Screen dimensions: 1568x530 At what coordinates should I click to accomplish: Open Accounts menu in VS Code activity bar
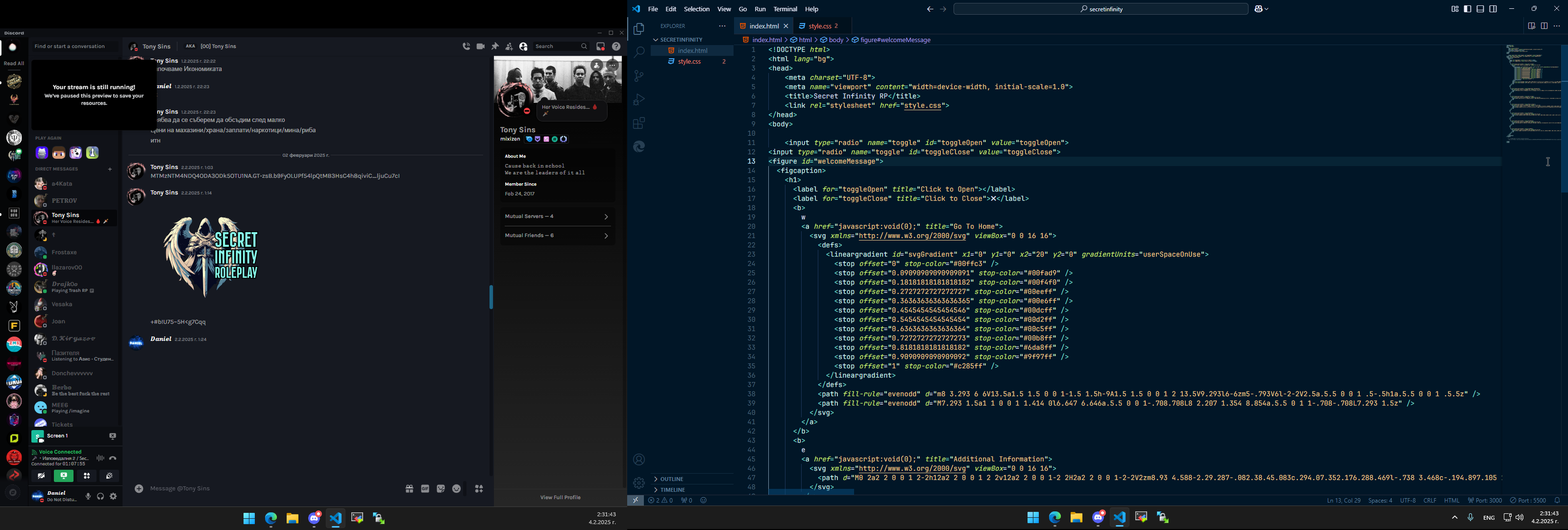point(638,459)
